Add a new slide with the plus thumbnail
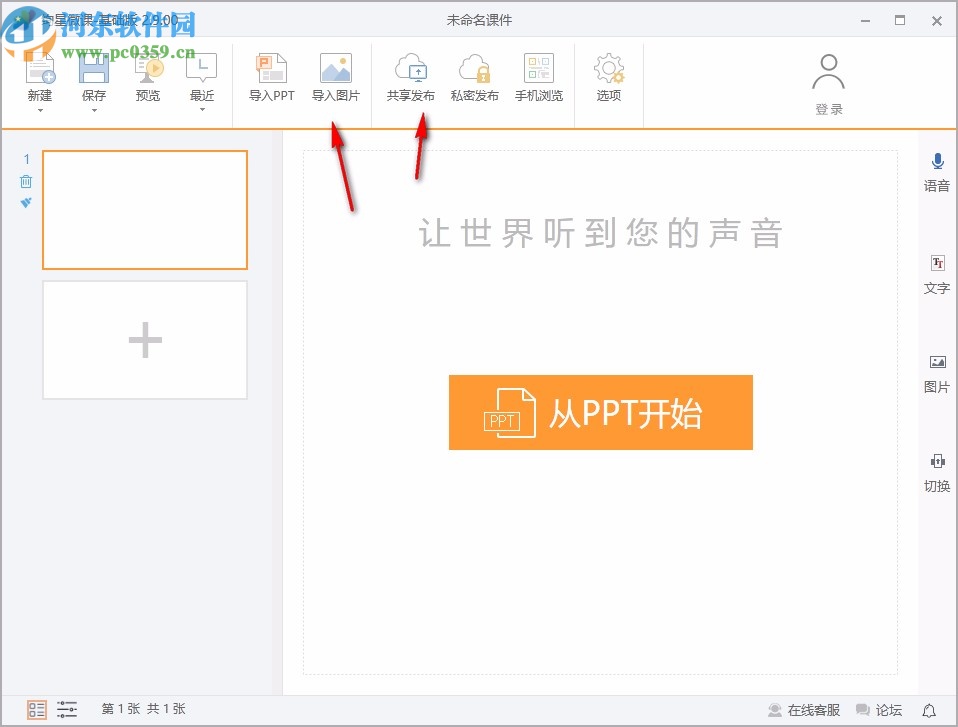This screenshot has height=727, width=958. point(144,339)
